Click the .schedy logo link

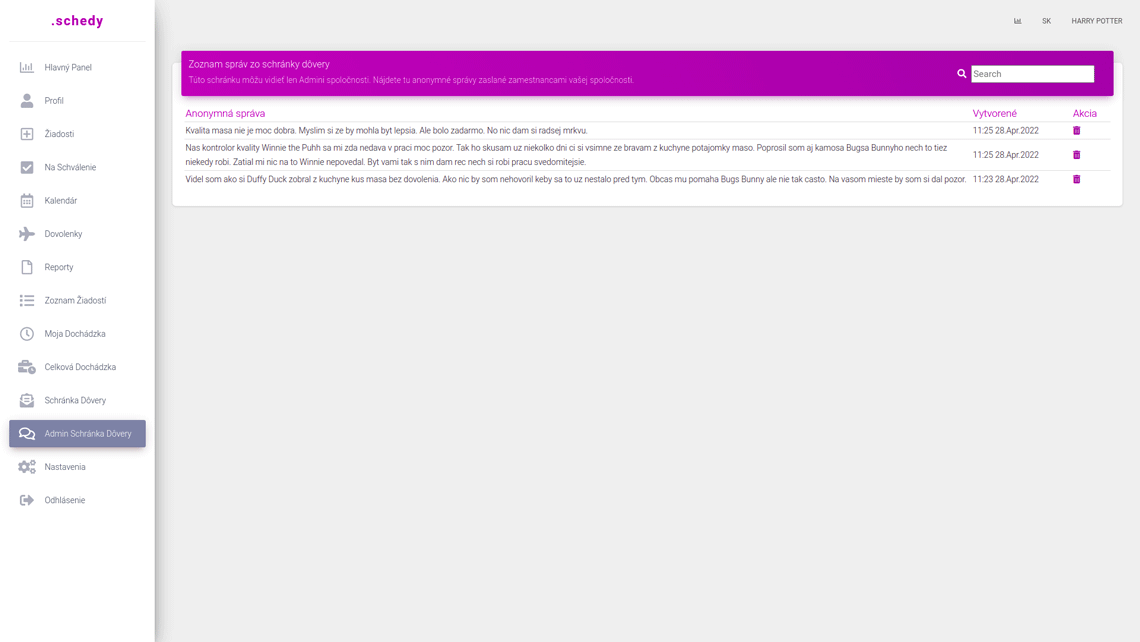[77, 21]
